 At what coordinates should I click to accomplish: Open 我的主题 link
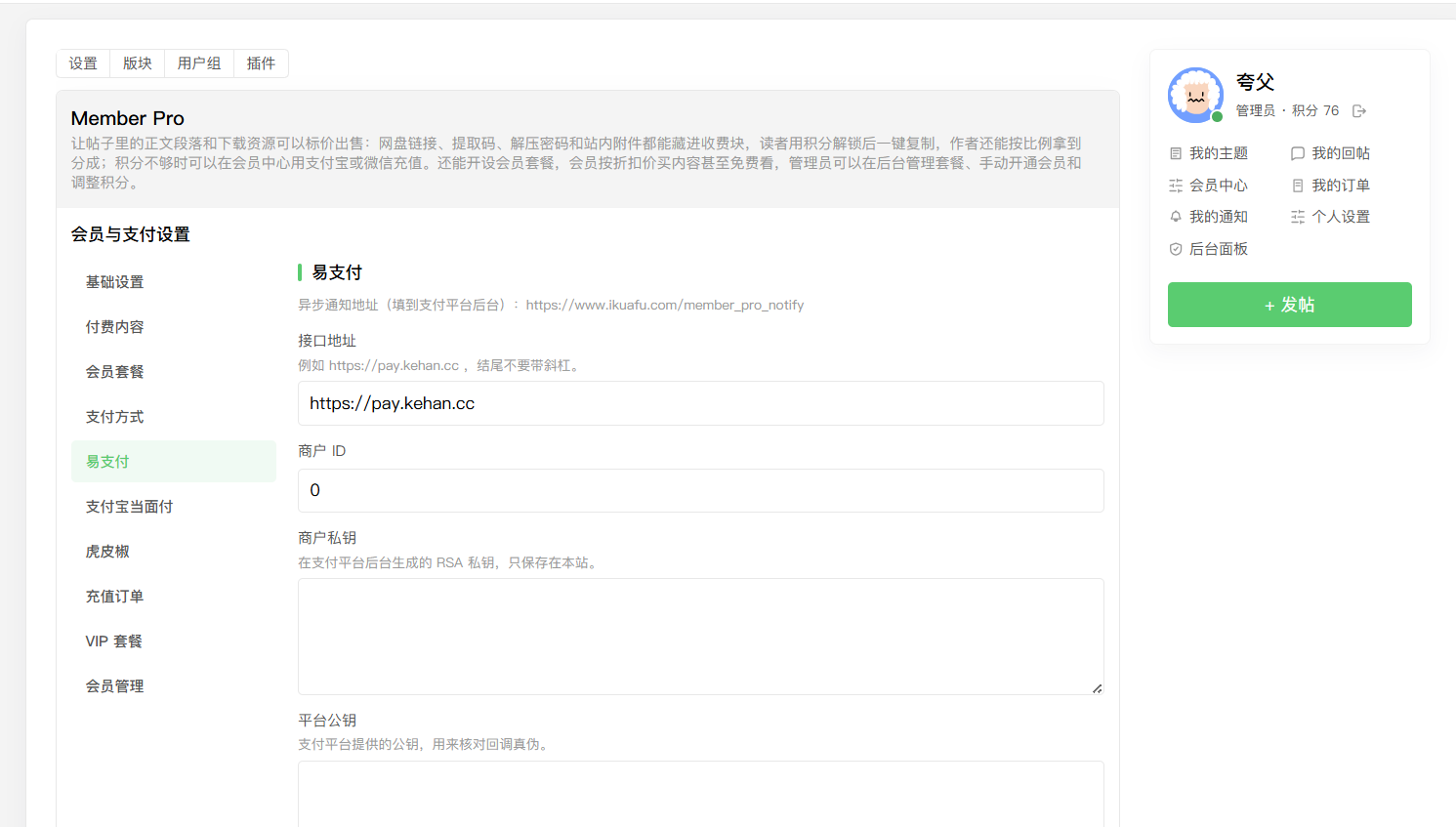[1219, 153]
